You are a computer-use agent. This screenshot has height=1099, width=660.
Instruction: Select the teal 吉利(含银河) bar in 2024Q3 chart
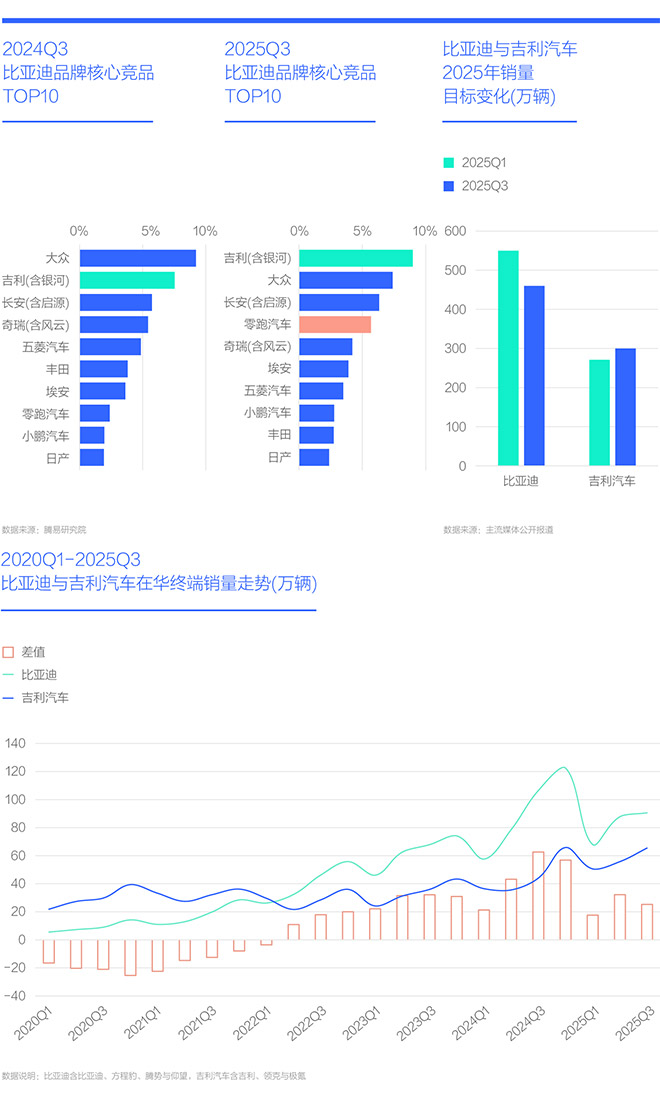[x=127, y=280]
